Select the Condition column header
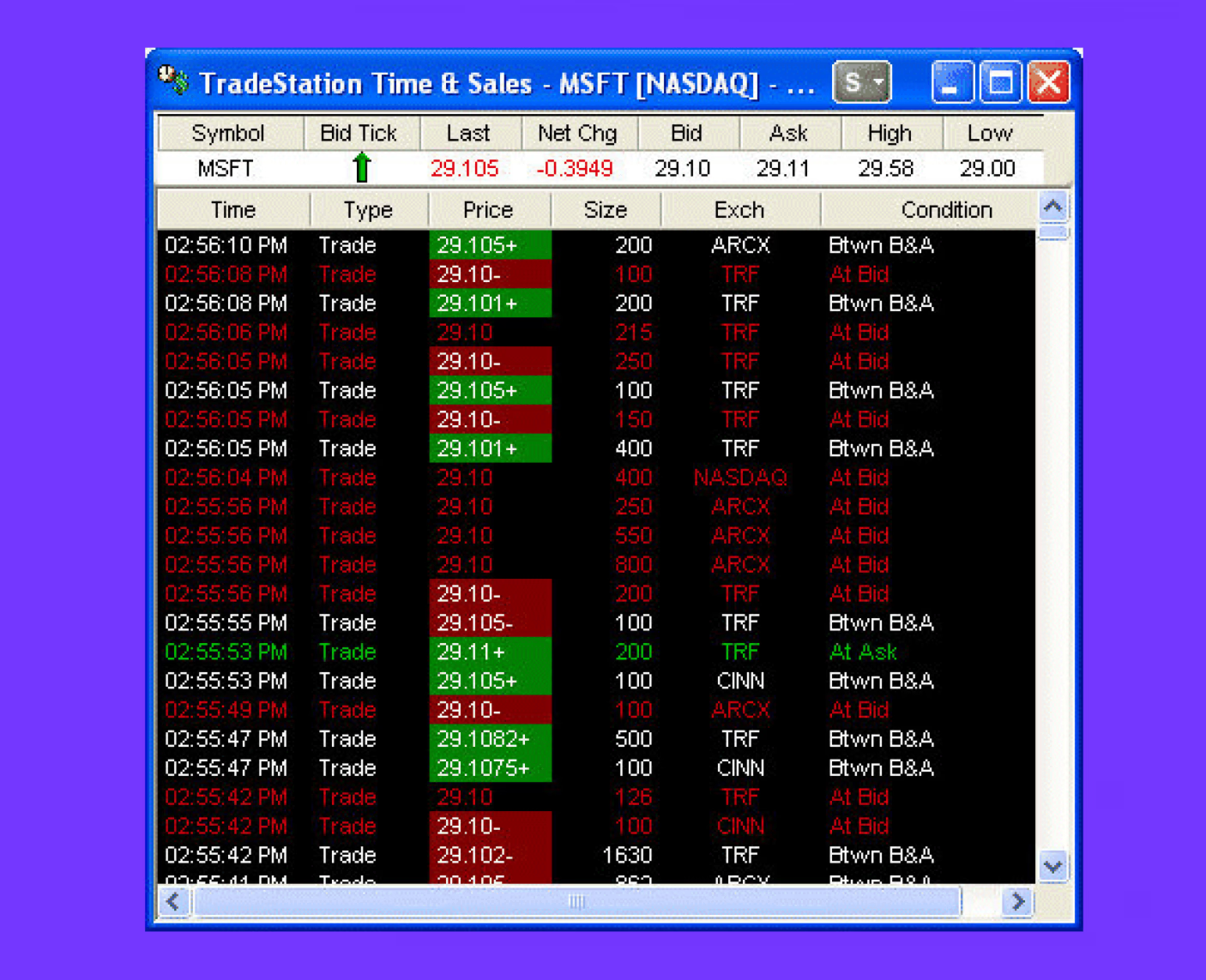 tap(945, 210)
